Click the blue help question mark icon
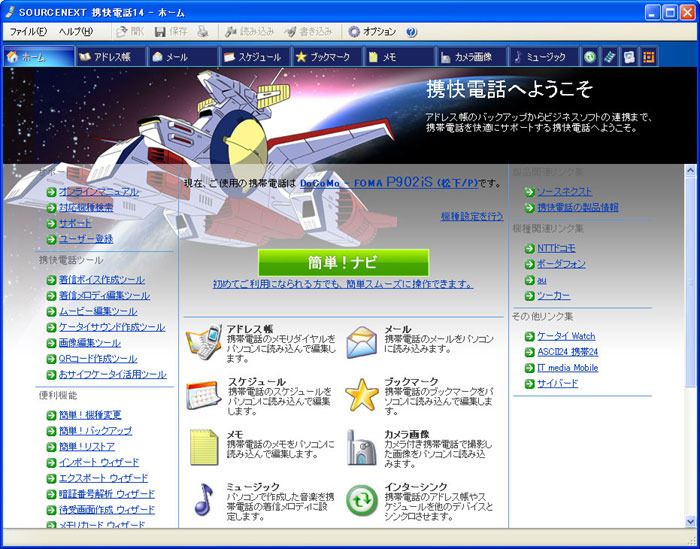The height and width of the screenshot is (549, 700). click(x=412, y=32)
